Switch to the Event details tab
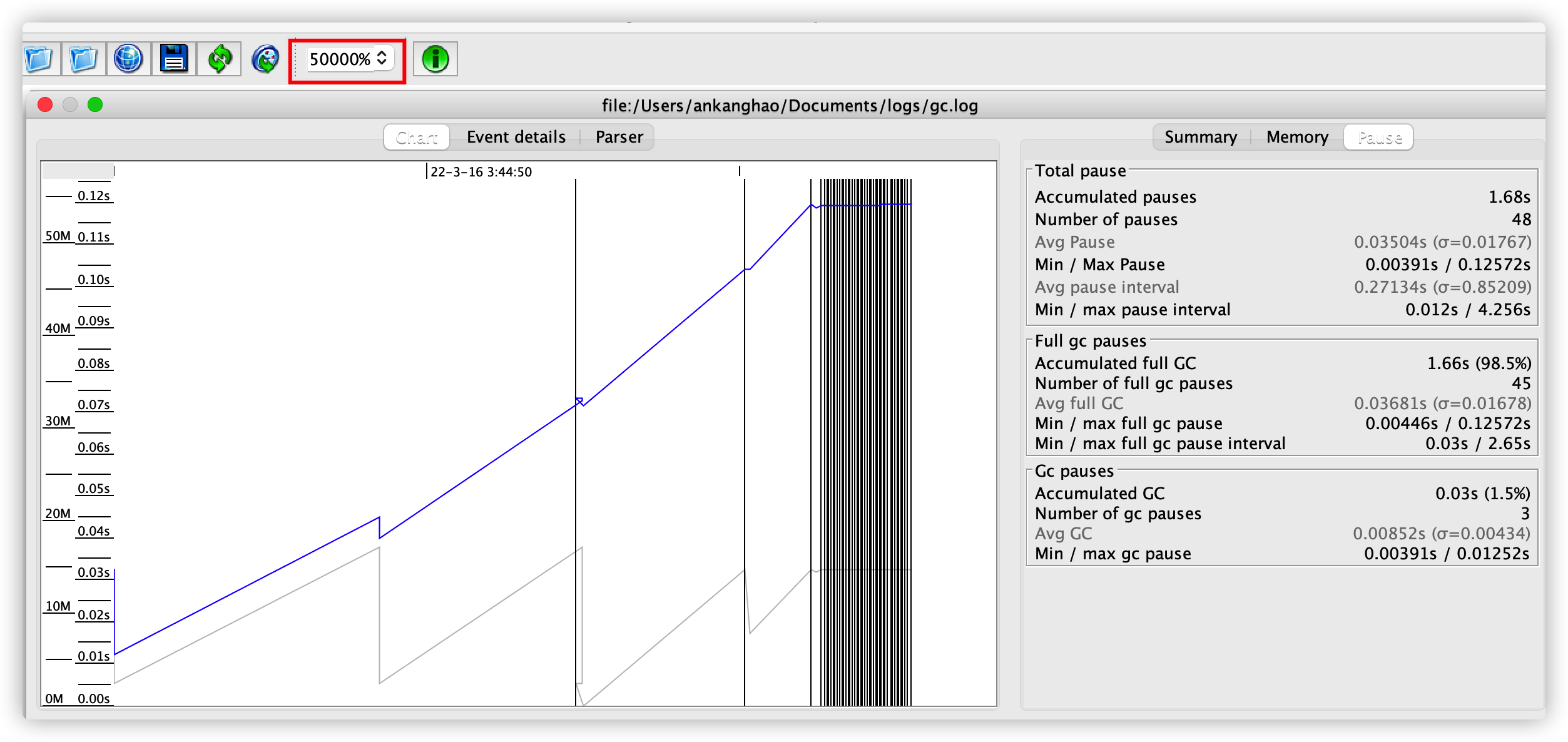The height and width of the screenshot is (742, 1568). 515,136
